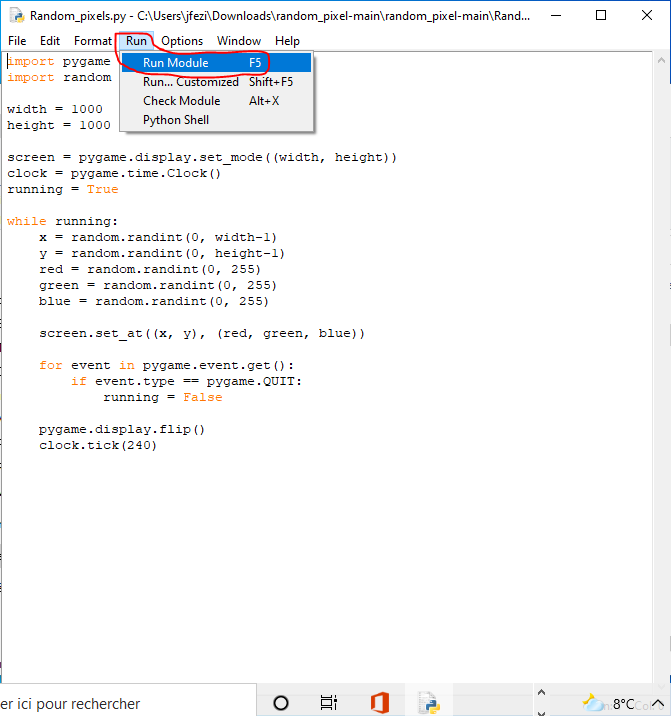Select Run Module from the Run menu
Screen dimensions: 671x716
click(176, 63)
